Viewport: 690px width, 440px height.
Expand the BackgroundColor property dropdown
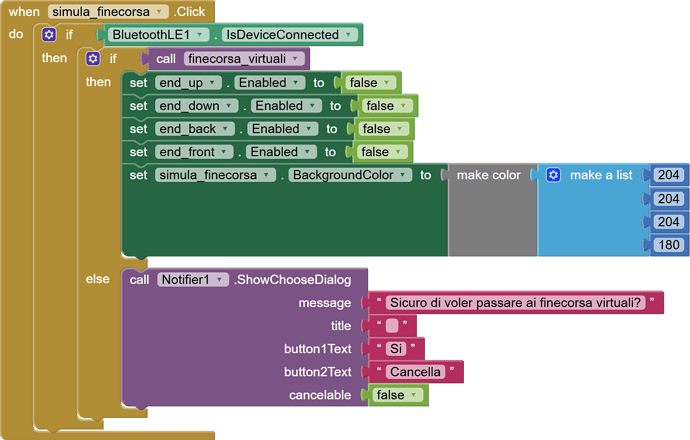pyautogui.click(x=403, y=175)
